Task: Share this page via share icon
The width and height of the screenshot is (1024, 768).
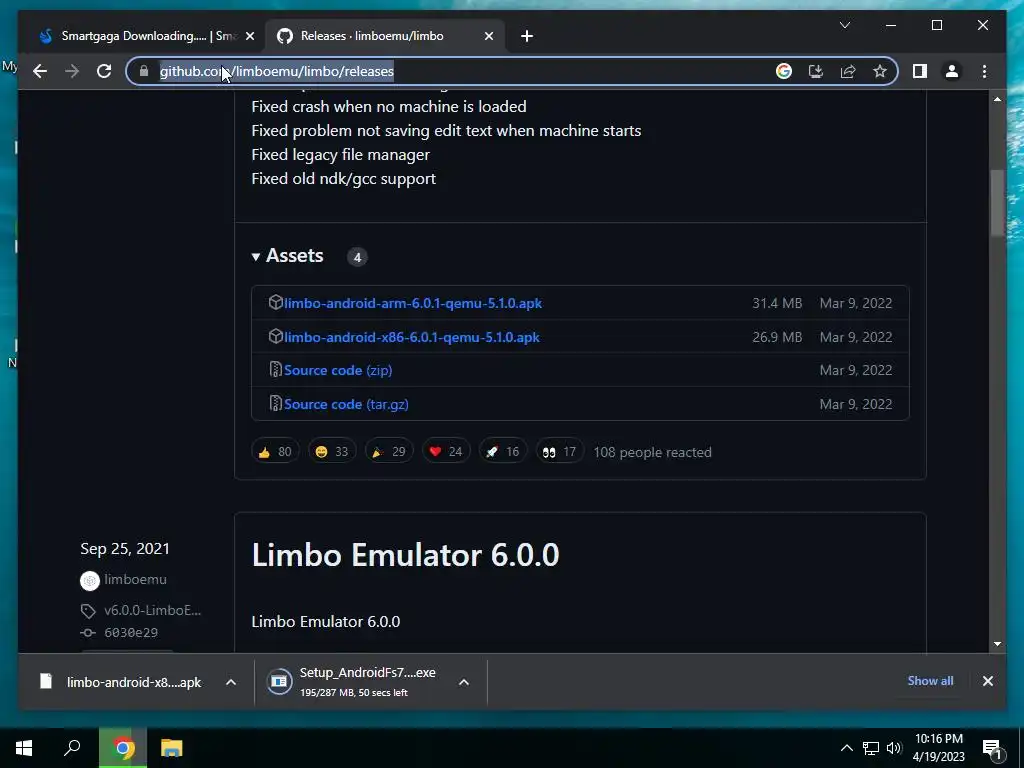Action: (848, 71)
